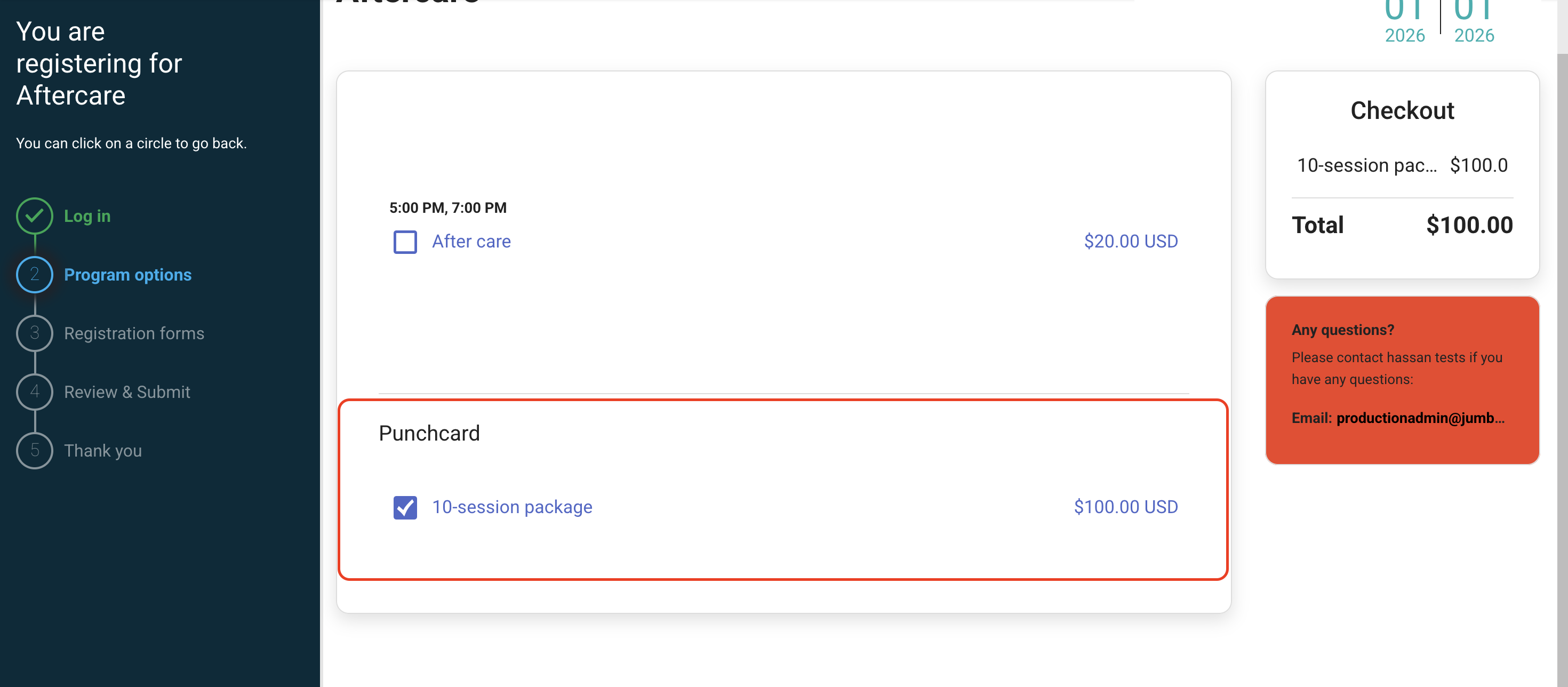Click the productionadmin email address
Image resolution: width=1568 pixels, height=687 pixels.
coord(1420,418)
